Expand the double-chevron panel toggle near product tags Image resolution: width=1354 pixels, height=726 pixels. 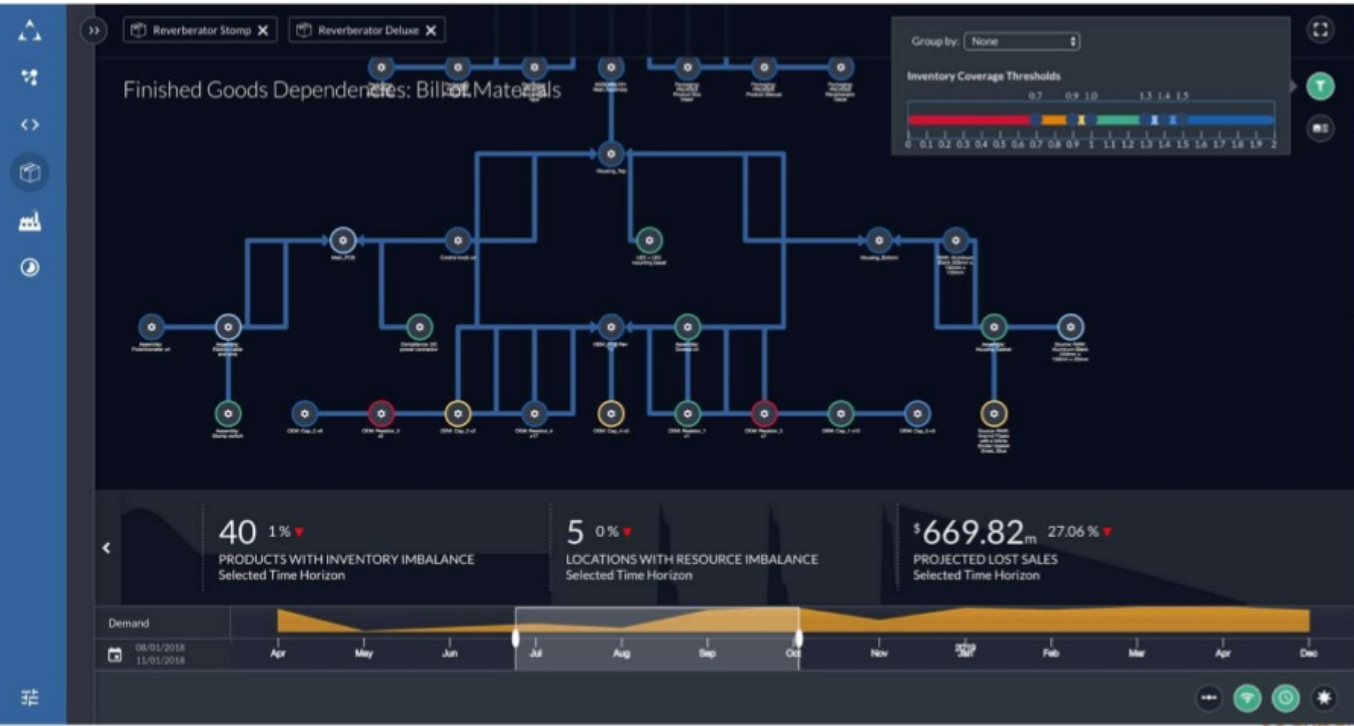[x=92, y=31]
